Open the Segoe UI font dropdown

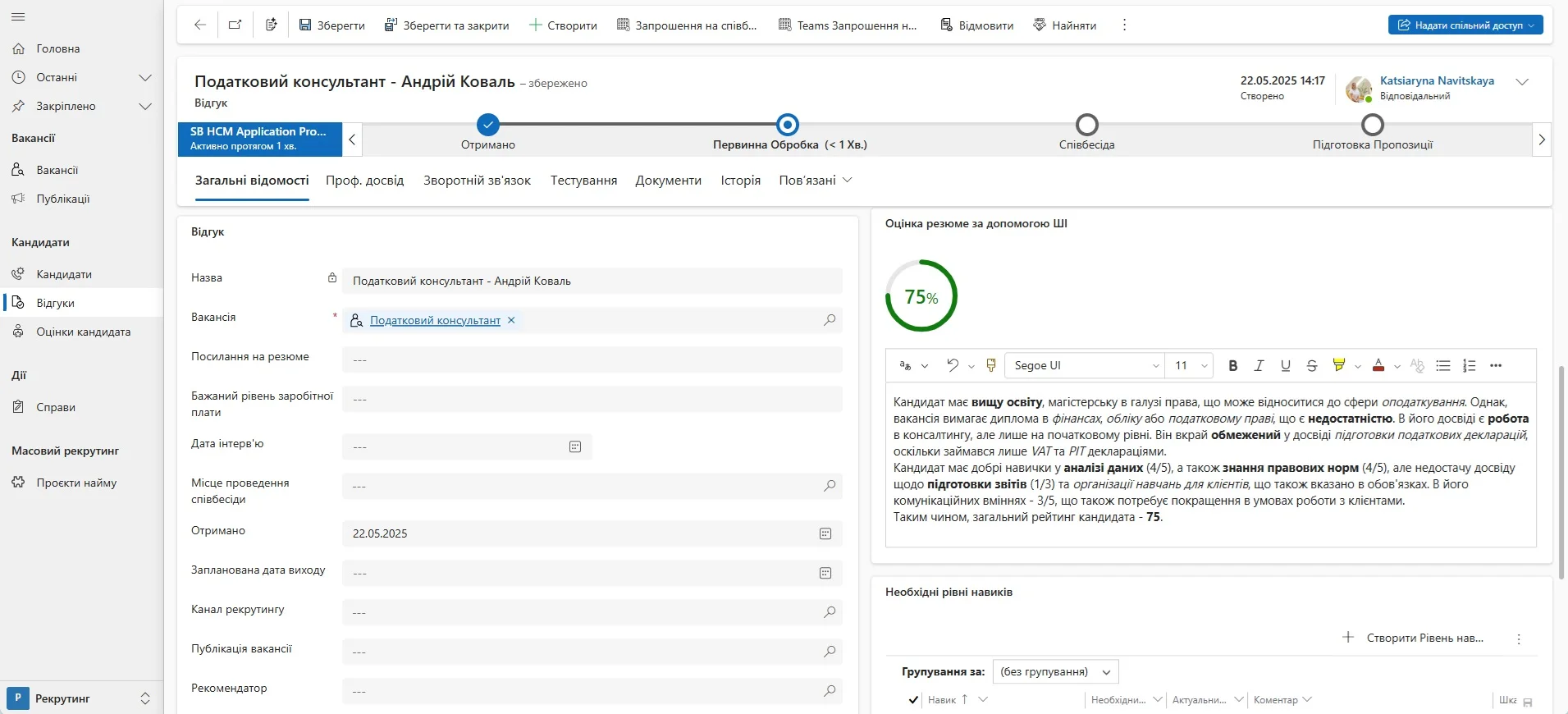(x=1085, y=366)
